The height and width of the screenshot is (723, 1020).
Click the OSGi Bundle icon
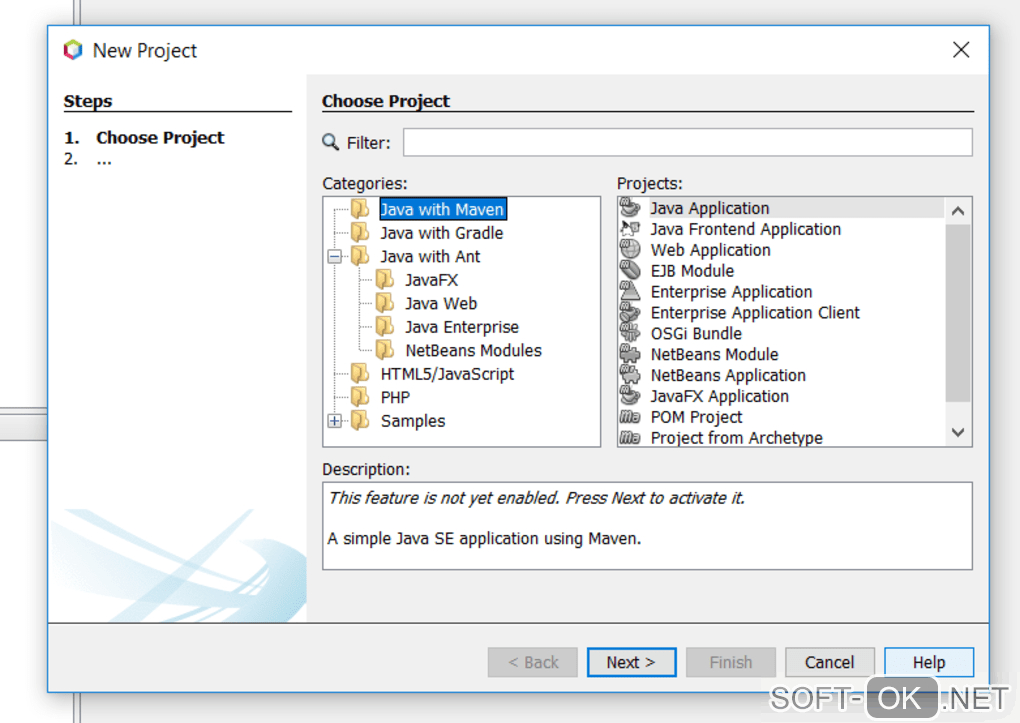pos(630,334)
